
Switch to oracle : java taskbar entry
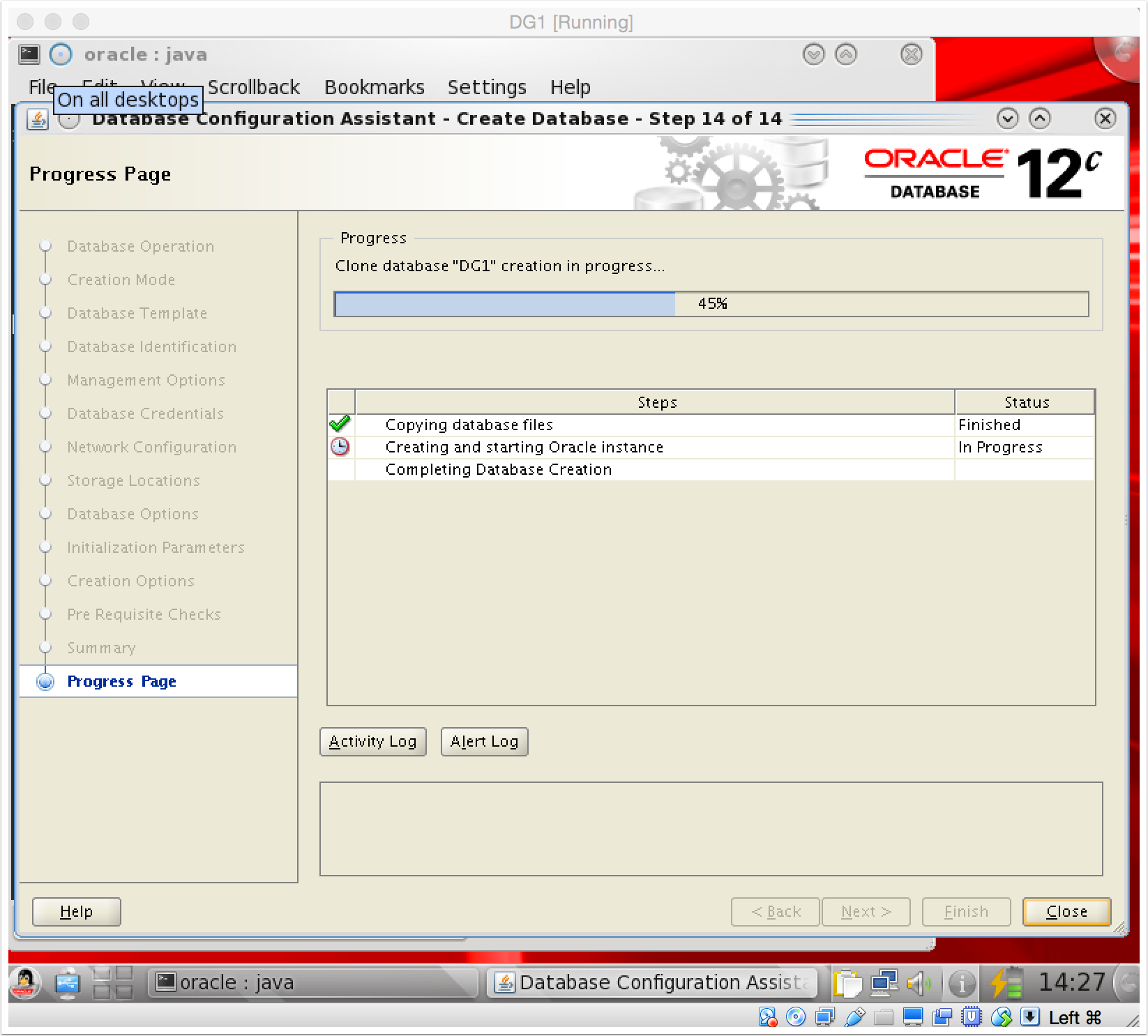312,982
